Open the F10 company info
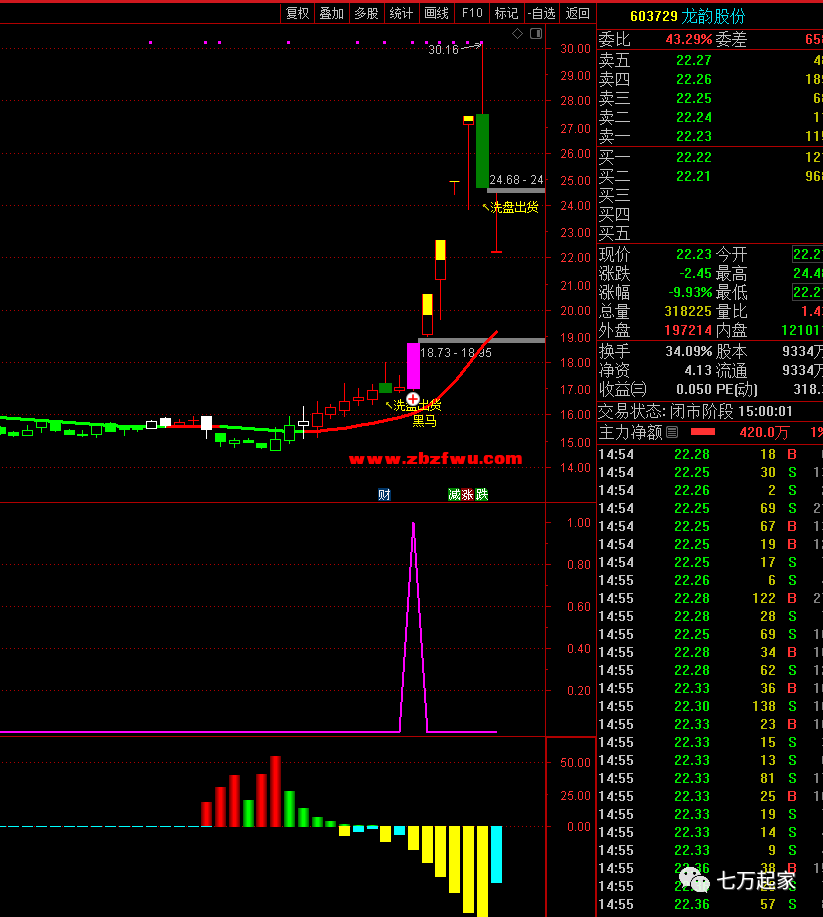823x917 pixels. tap(471, 13)
